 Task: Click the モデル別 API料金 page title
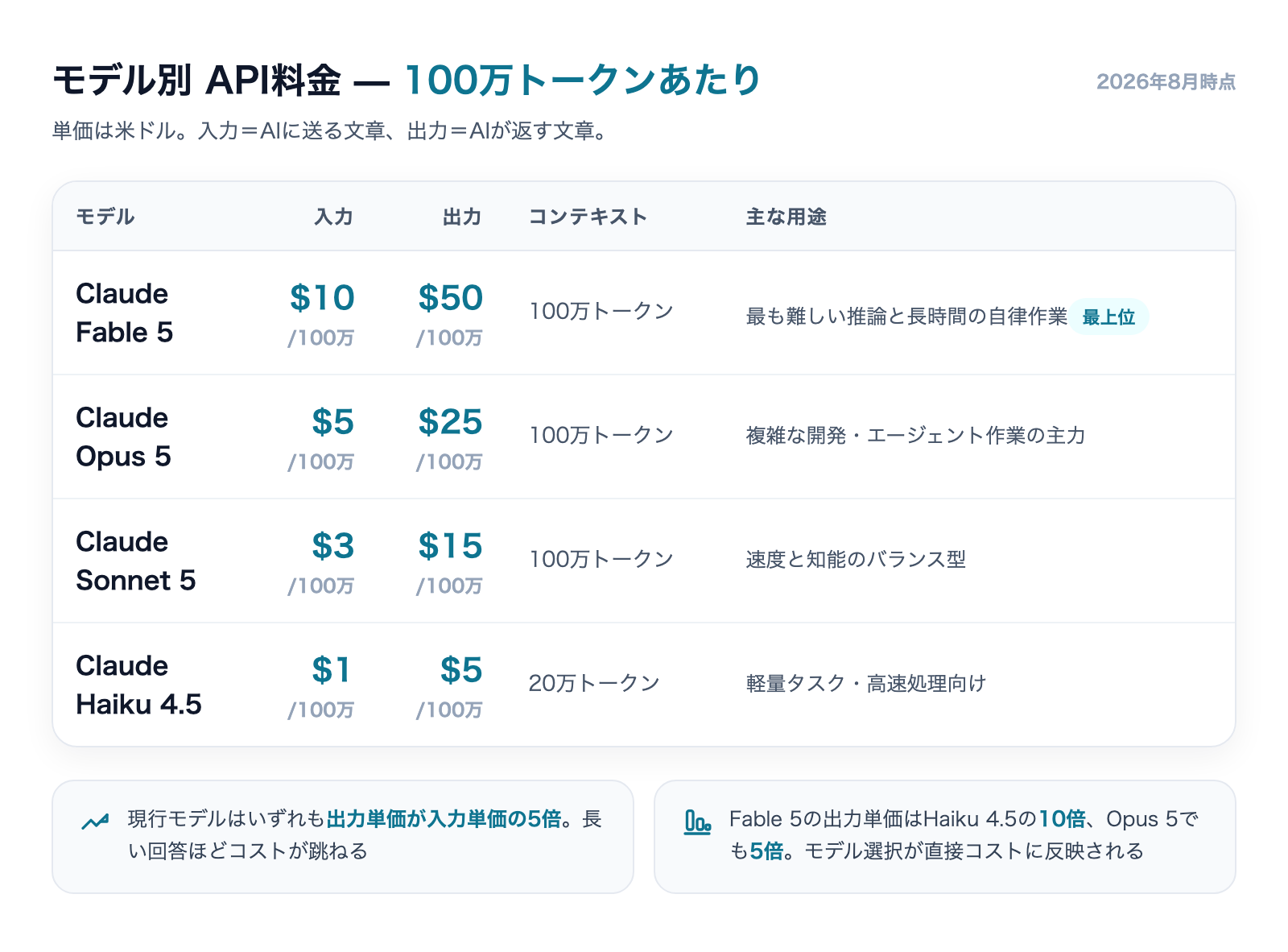(196, 81)
